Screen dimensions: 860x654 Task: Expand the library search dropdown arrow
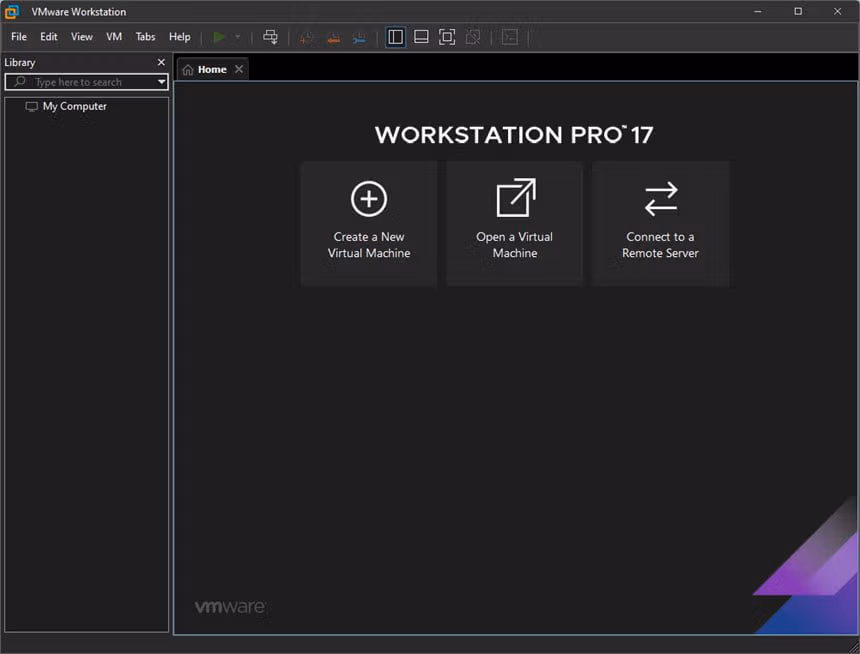pyautogui.click(x=161, y=82)
